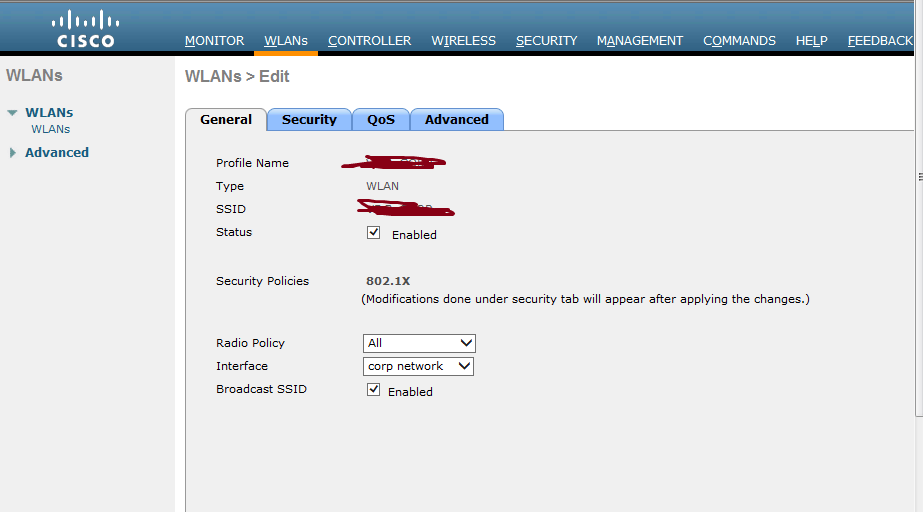Open the COMMANDS menu
Image resolution: width=923 pixels, height=512 pixels.
(739, 41)
